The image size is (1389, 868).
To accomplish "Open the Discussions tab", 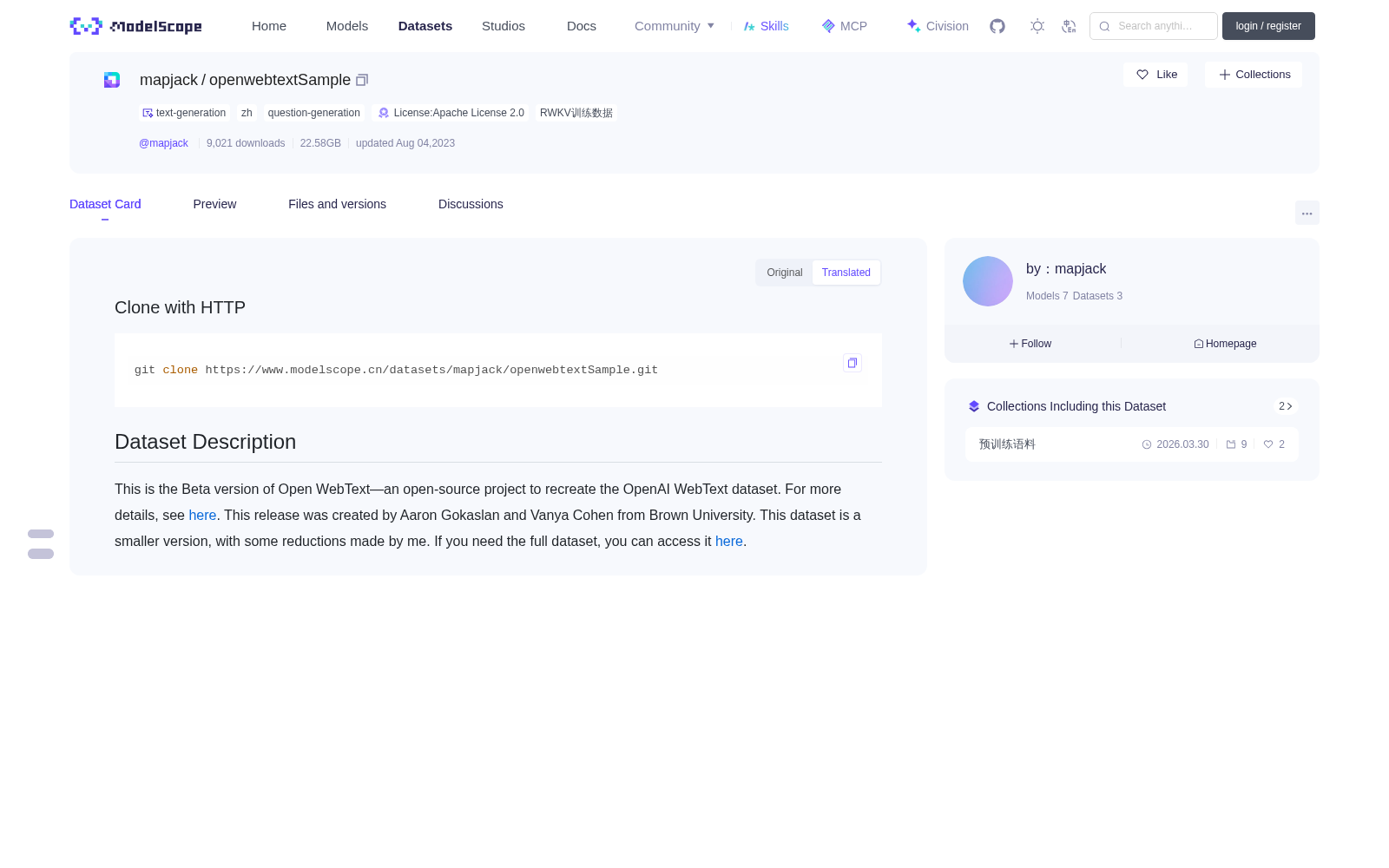I will pyautogui.click(x=471, y=204).
